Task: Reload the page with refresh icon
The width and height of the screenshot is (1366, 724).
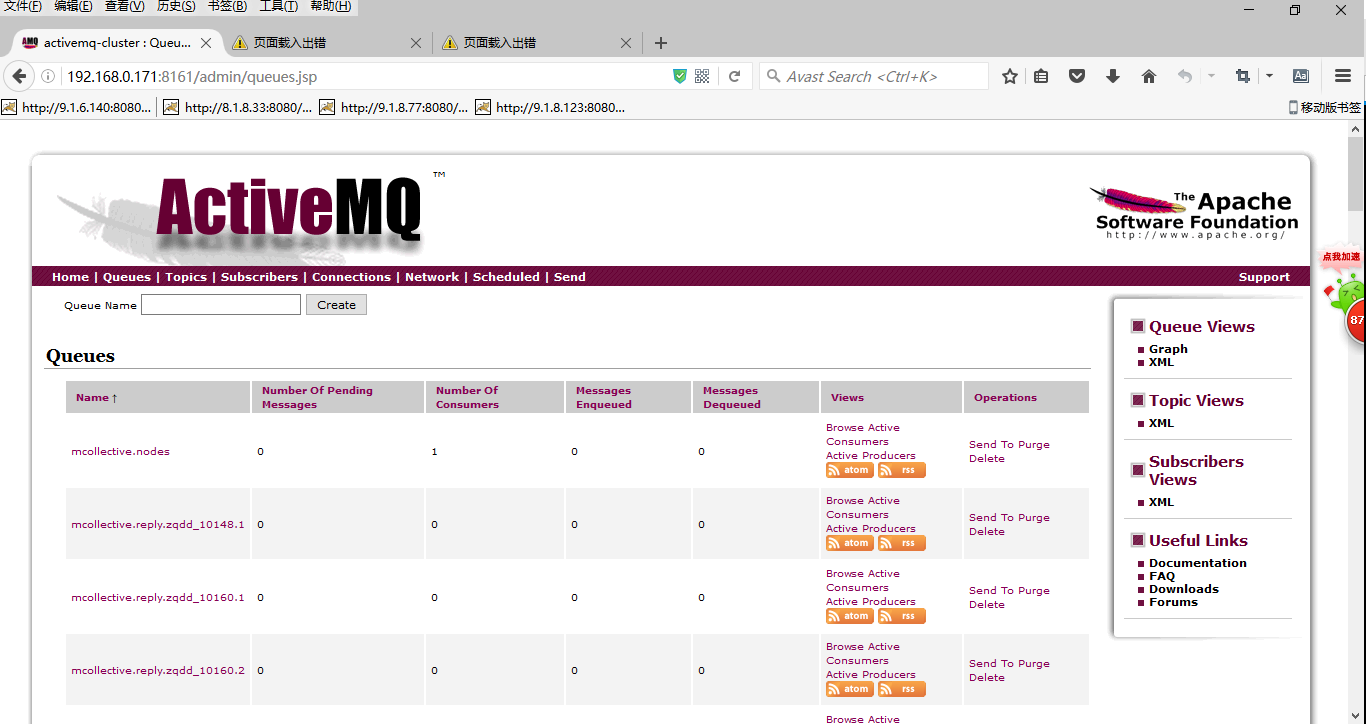Action: pyautogui.click(x=734, y=76)
